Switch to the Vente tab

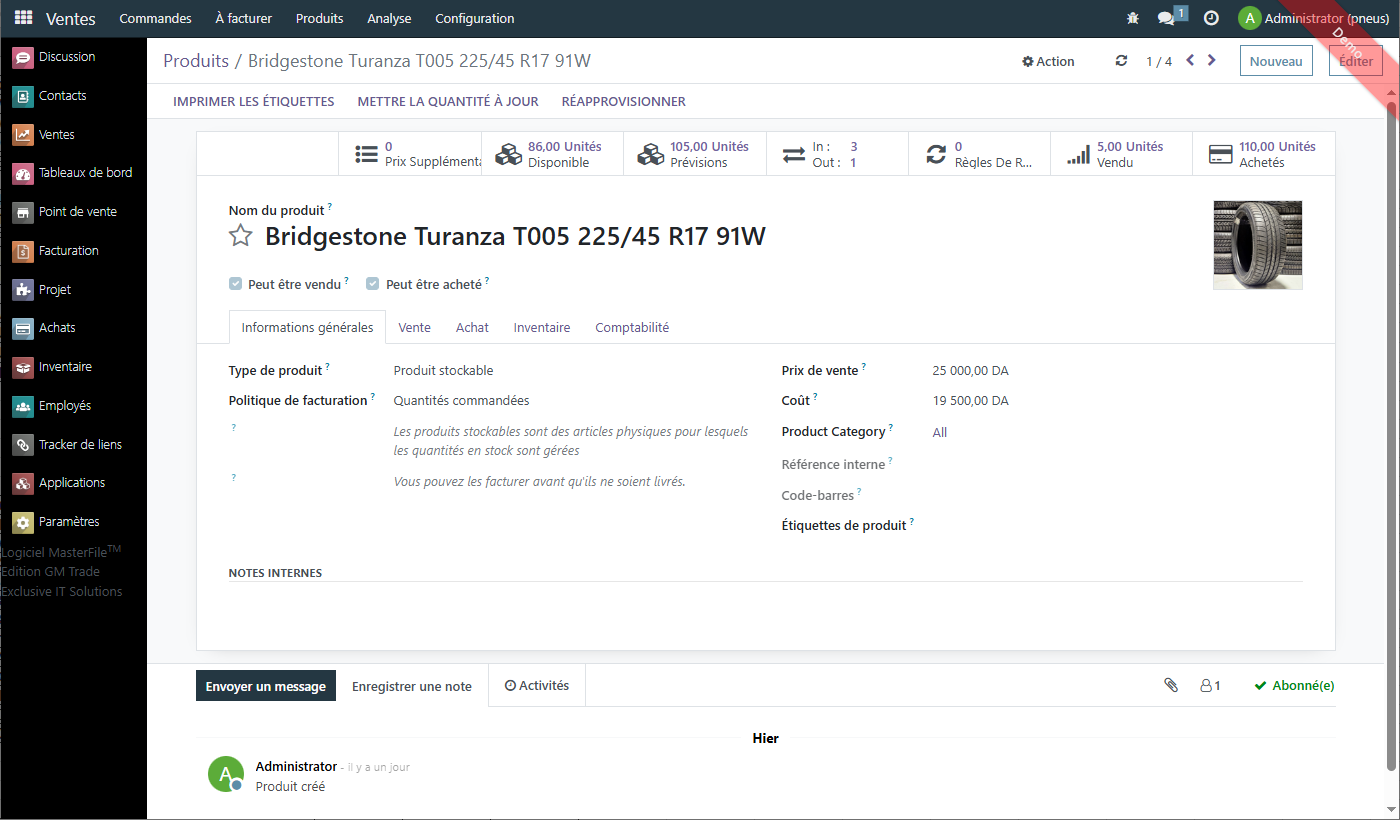click(414, 327)
